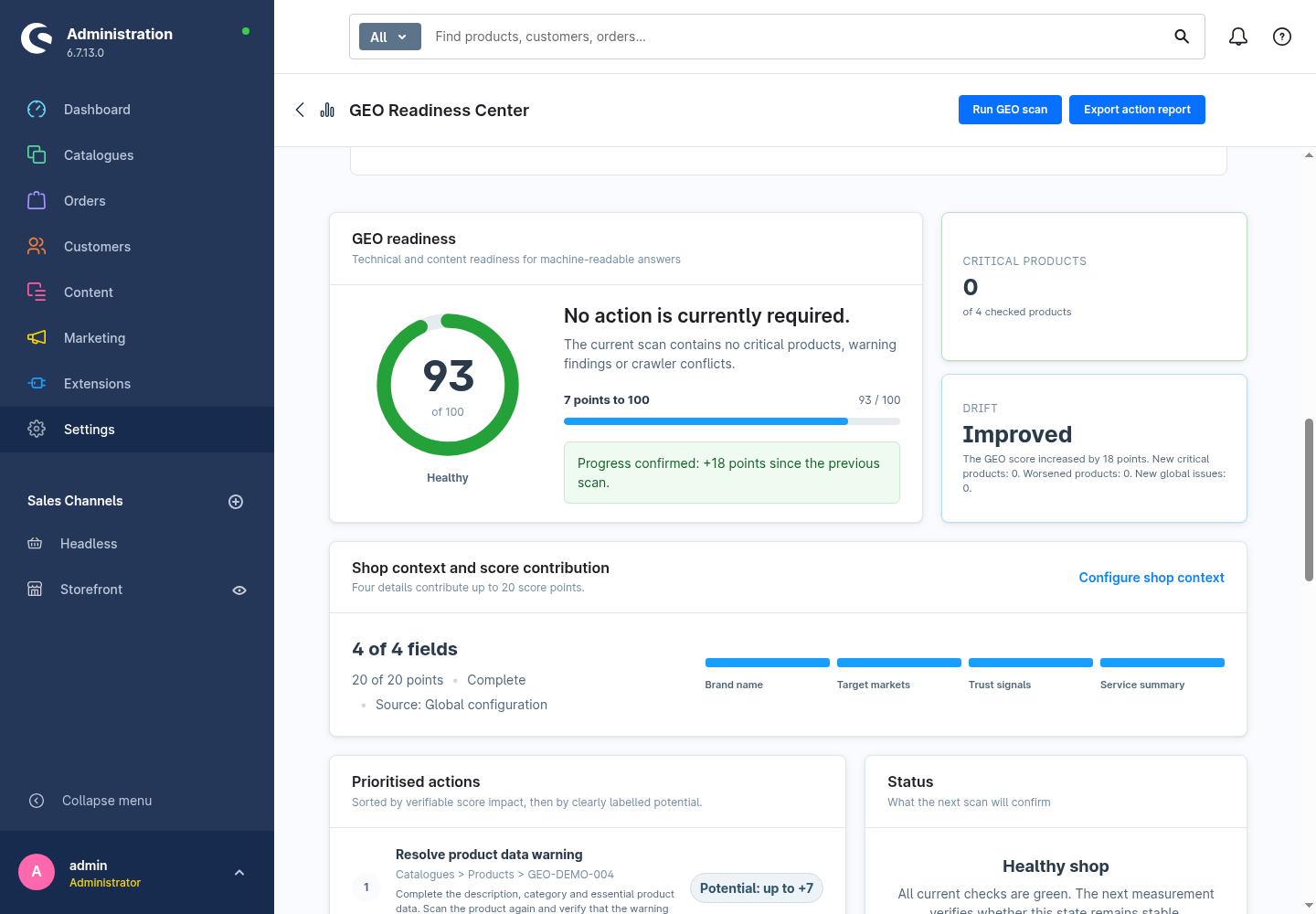Click the Customers people icon
1316x914 pixels.
[37, 247]
